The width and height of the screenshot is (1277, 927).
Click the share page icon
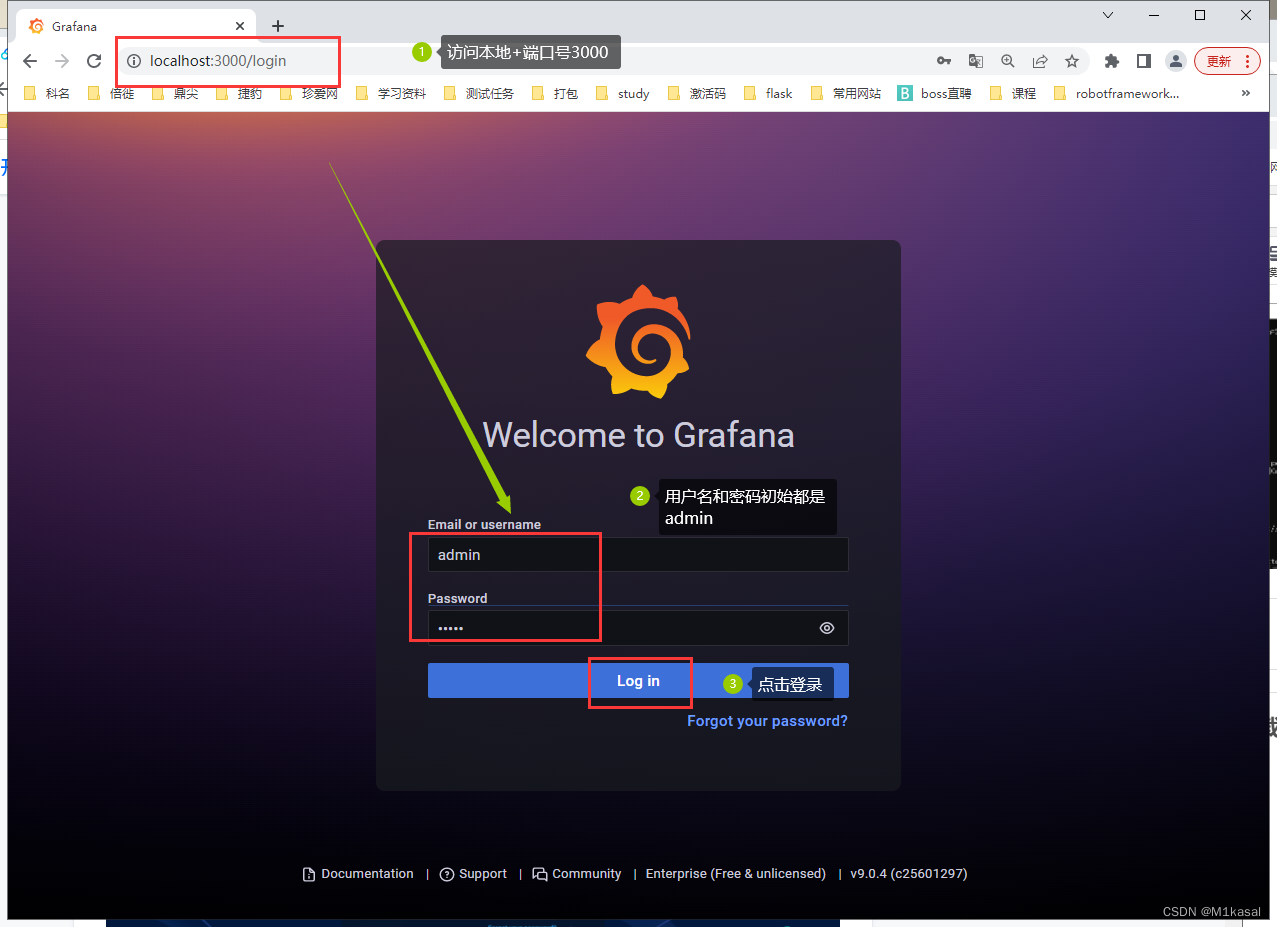click(x=1040, y=61)
